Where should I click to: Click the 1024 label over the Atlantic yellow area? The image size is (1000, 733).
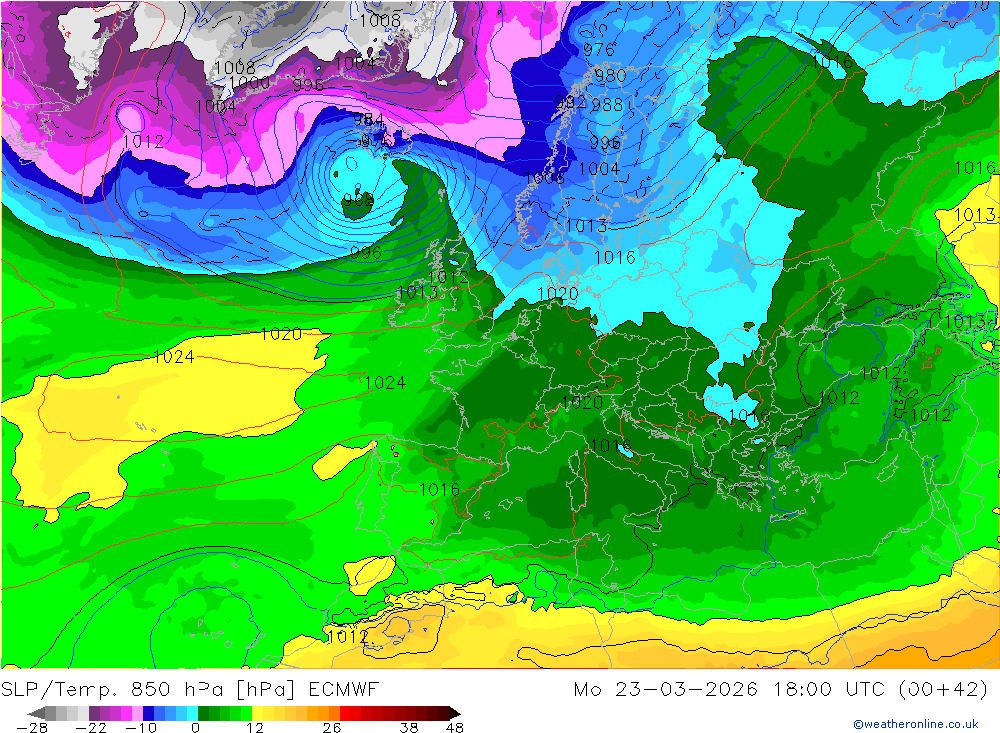click(x=174, y=357)
